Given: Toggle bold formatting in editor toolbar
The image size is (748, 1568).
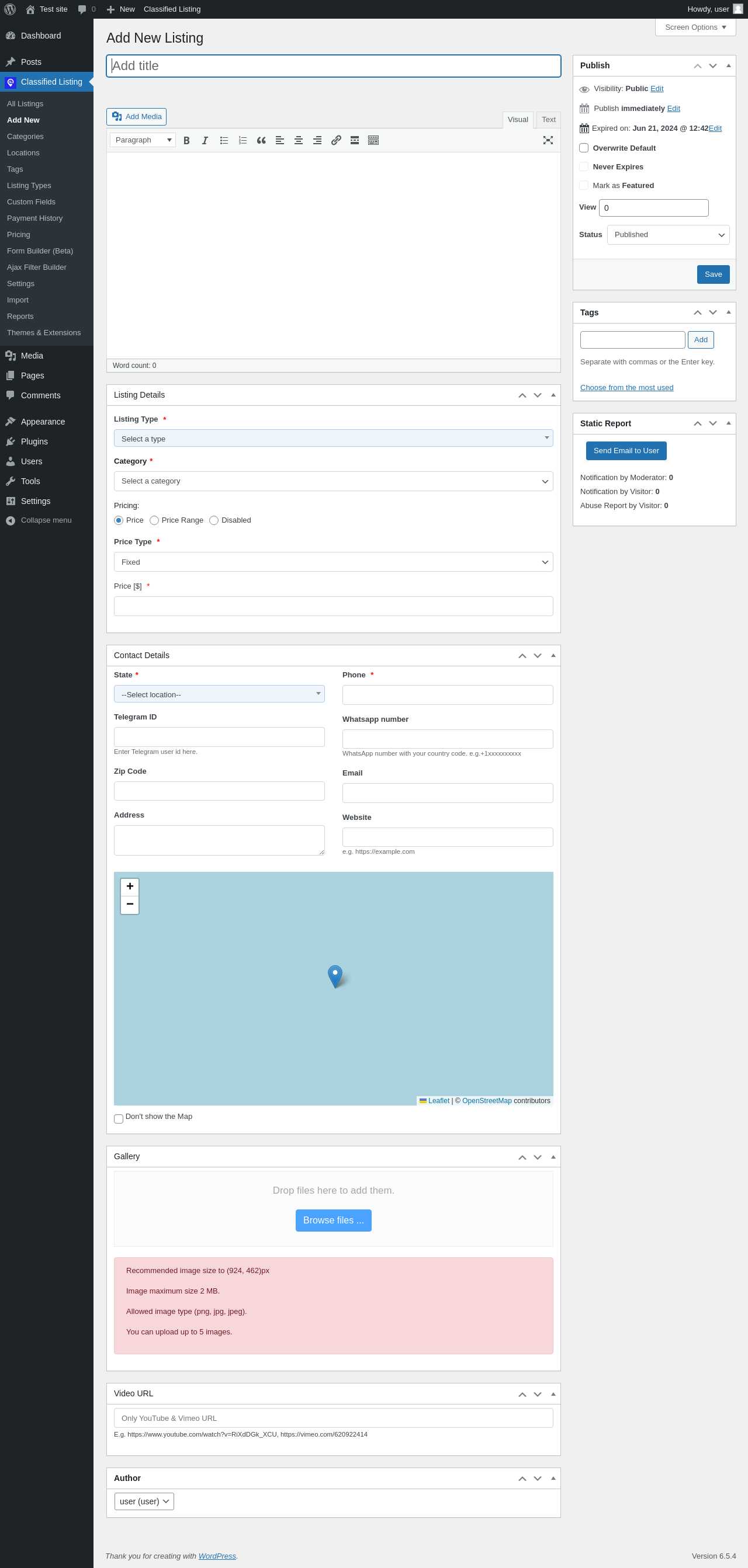Looking at the screenshot, I should pos(186,140).
